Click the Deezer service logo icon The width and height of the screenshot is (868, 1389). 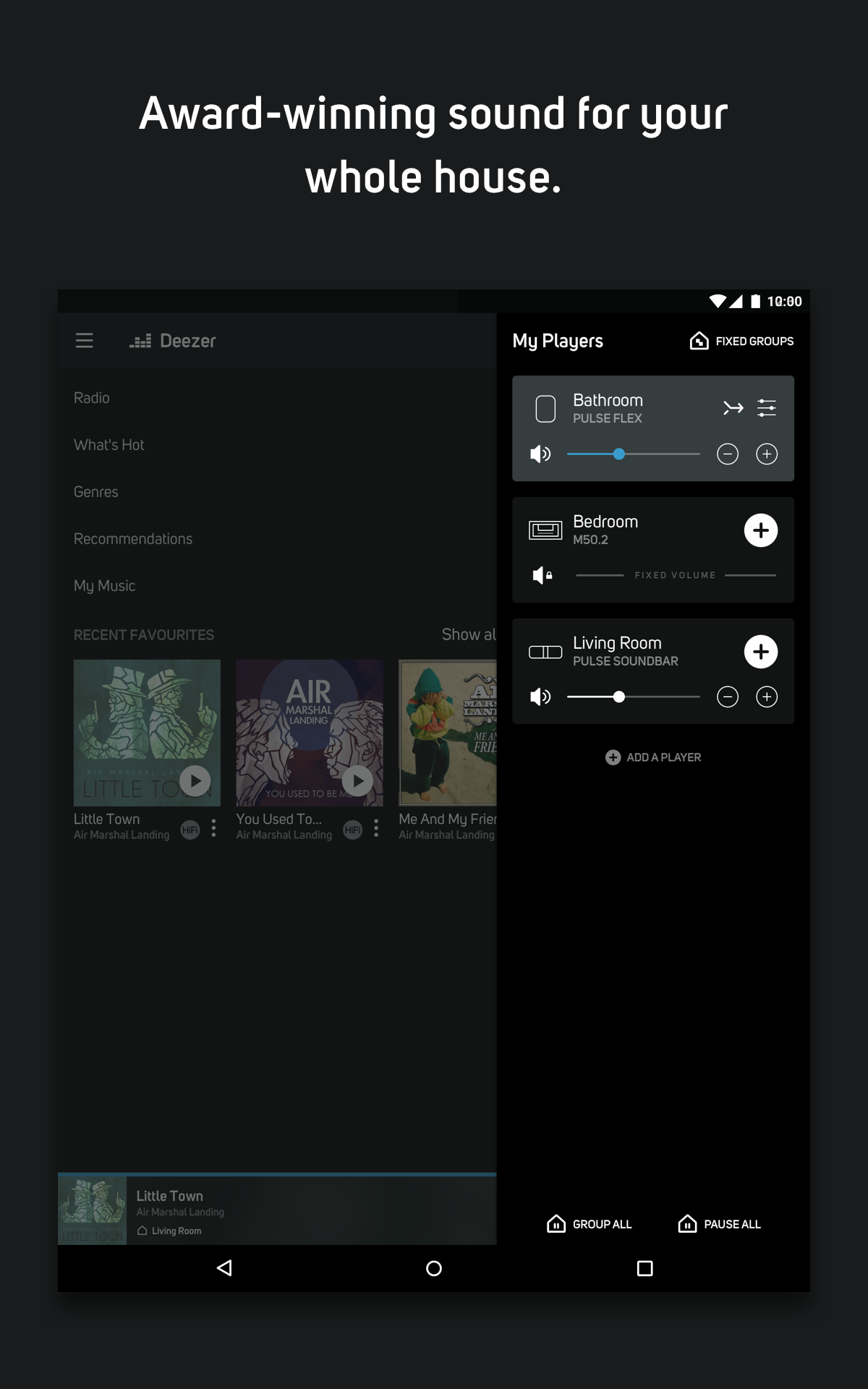click(140, 341)
